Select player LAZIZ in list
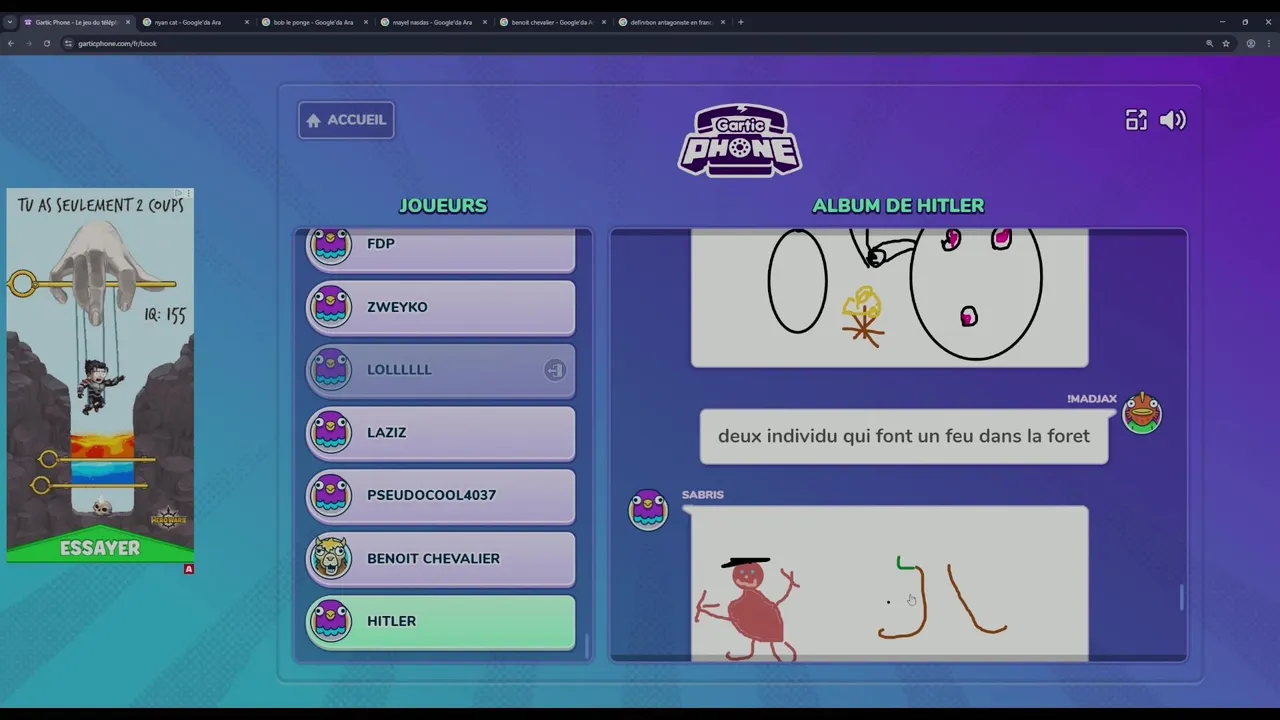Image resolution: width=1280 pixels, height=720 pixels. pos(441,433)
